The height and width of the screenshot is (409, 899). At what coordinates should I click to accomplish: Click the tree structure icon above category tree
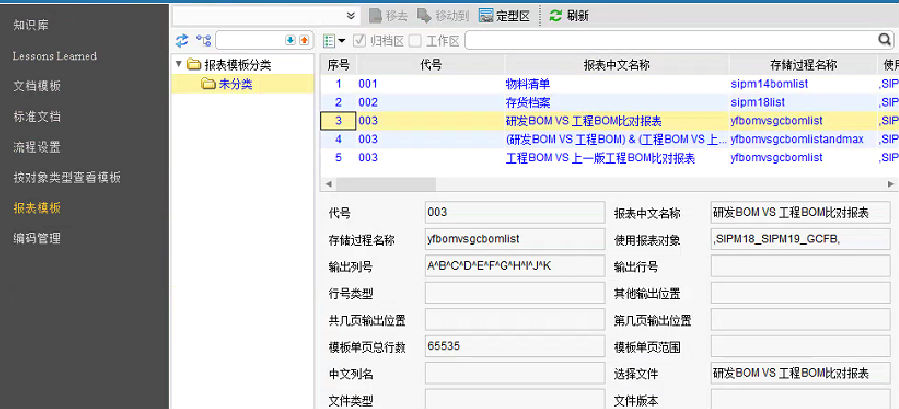click(x=203, y=40)
